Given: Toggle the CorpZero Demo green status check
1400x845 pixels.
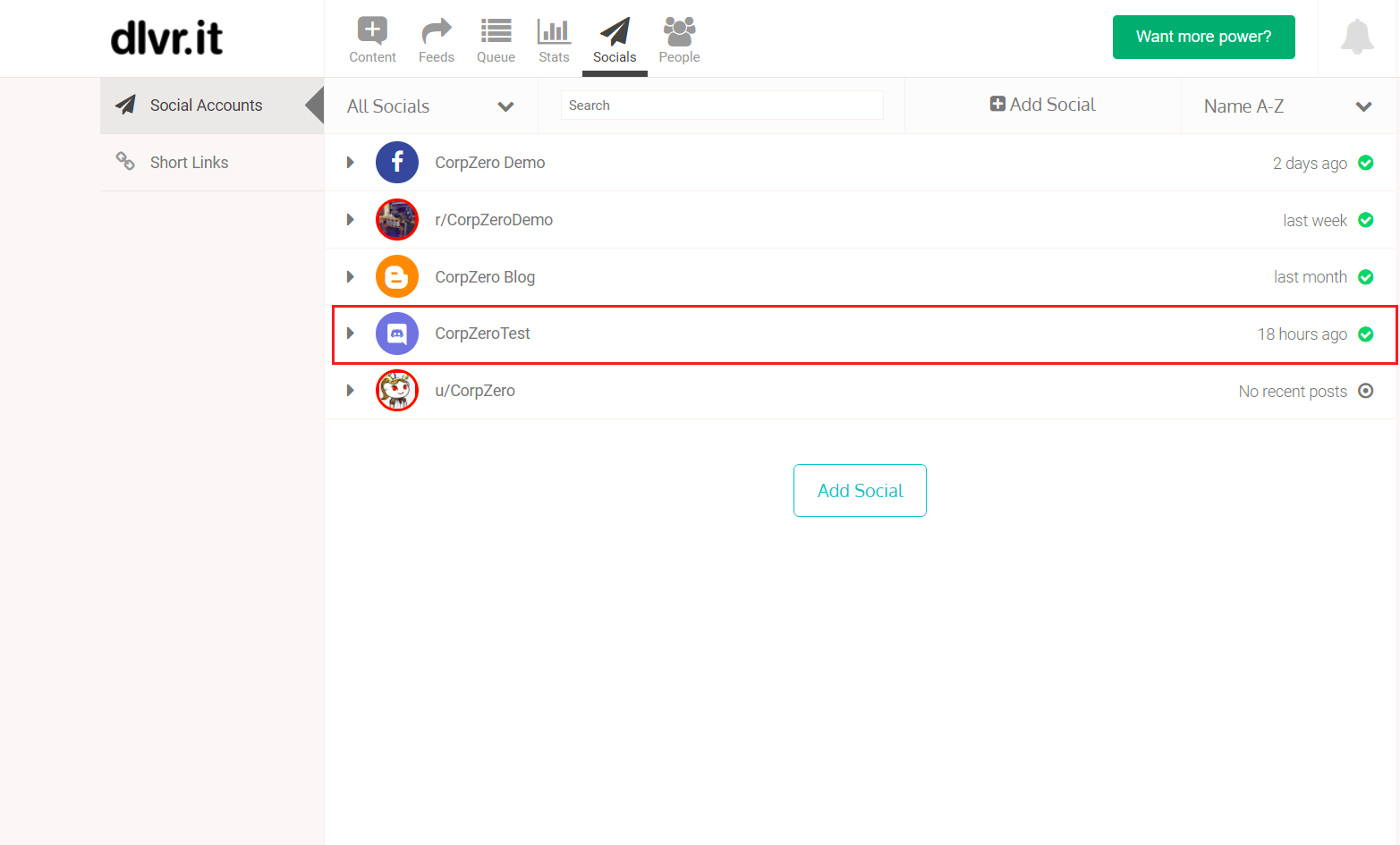Looking at the screenshot, I should tap(1366, 163).
